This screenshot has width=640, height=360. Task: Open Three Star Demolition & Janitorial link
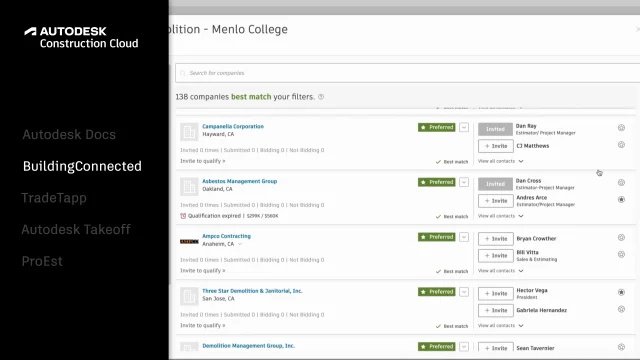click(252, 291)
